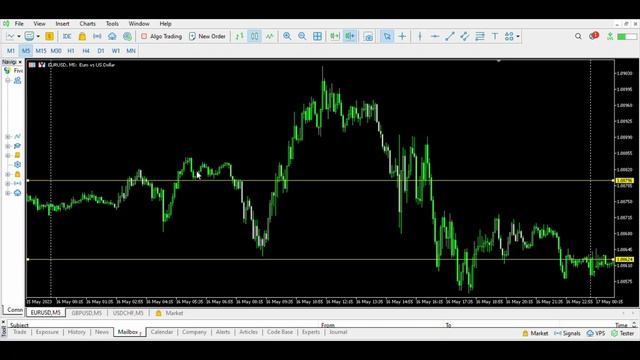The width and height of the screenshot is (640, 360).
Task: Open the objects shapes dropdown arrow
Action: point(518,36)
